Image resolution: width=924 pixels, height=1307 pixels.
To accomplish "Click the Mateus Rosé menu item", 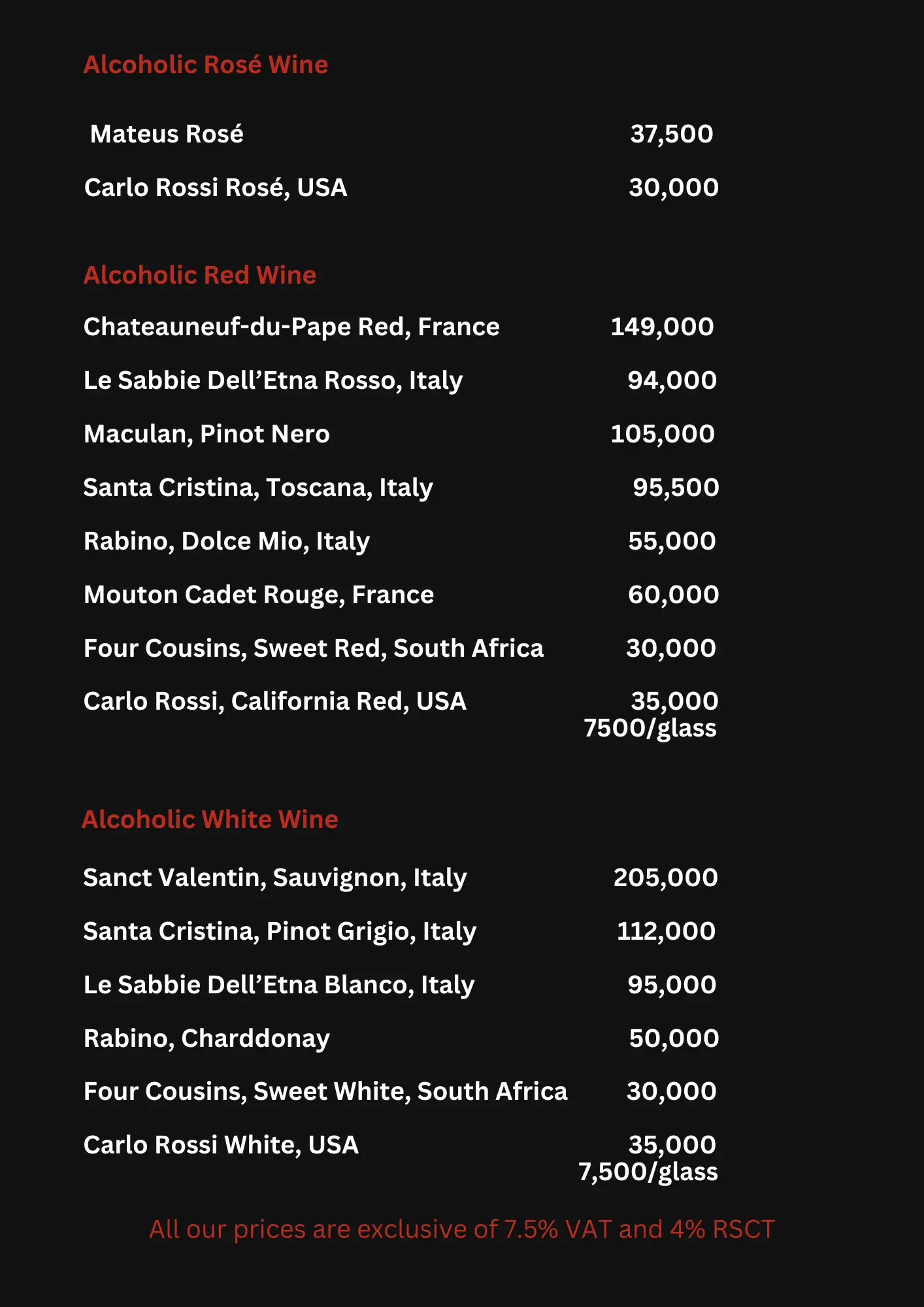I will click(167, 134).
